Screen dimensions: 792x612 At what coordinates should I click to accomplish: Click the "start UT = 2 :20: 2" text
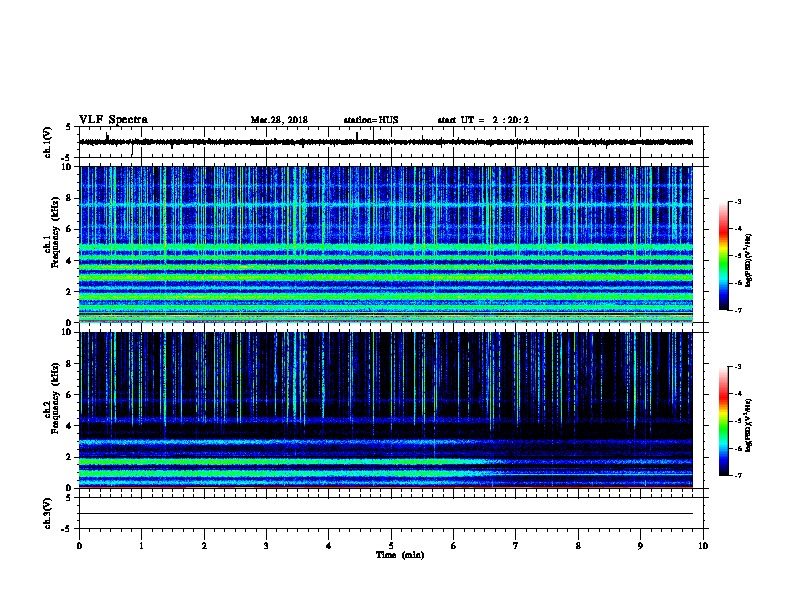pos(483,120)
